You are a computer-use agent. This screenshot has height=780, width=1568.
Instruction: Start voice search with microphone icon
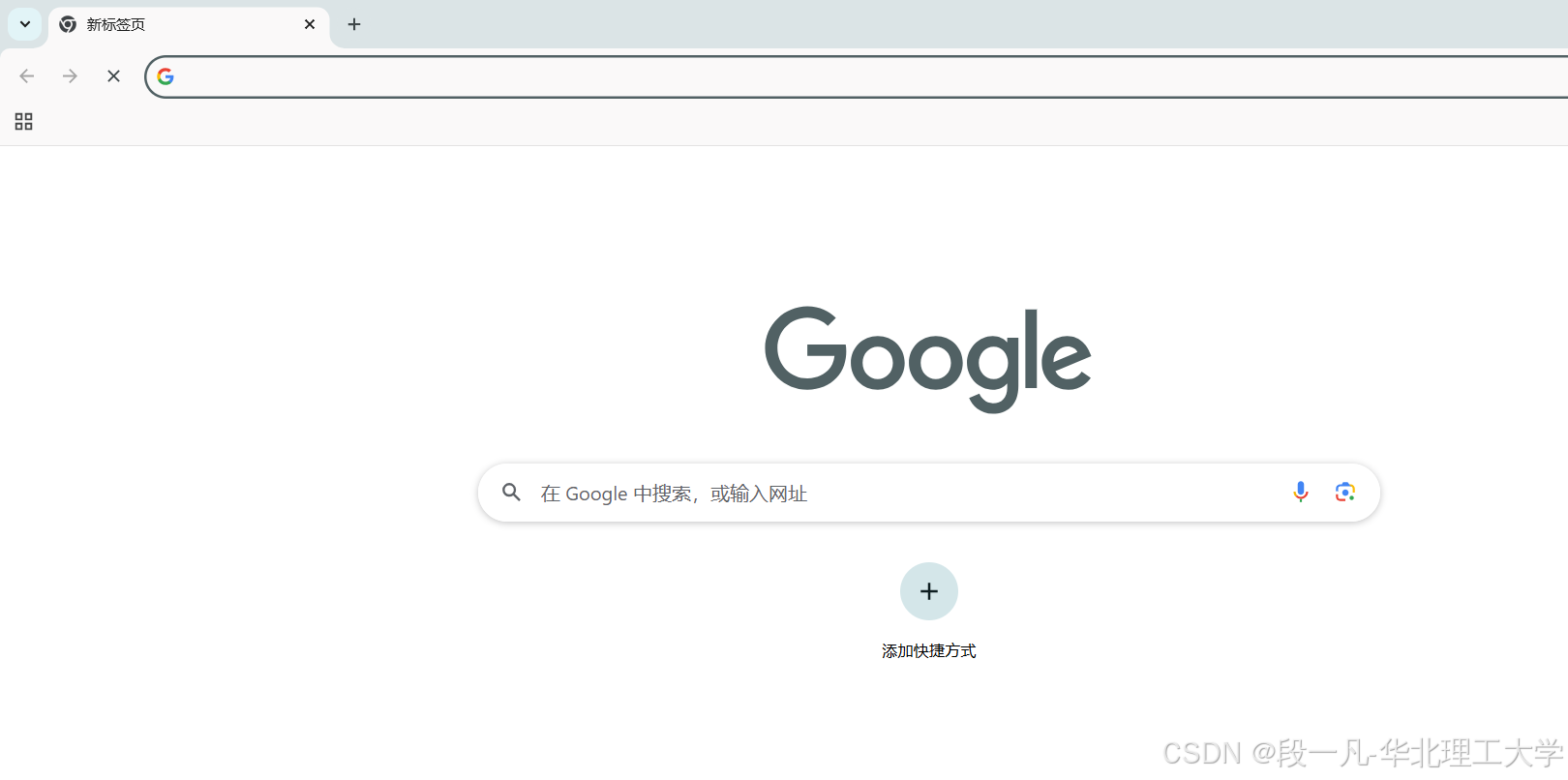[x=1301, y=493]
